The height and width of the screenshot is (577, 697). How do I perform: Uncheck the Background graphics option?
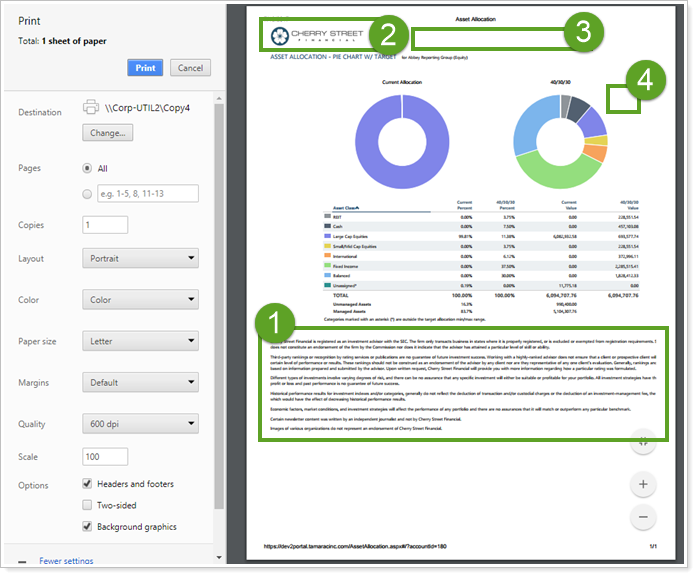pyautogui.click(x=88, y=527)
